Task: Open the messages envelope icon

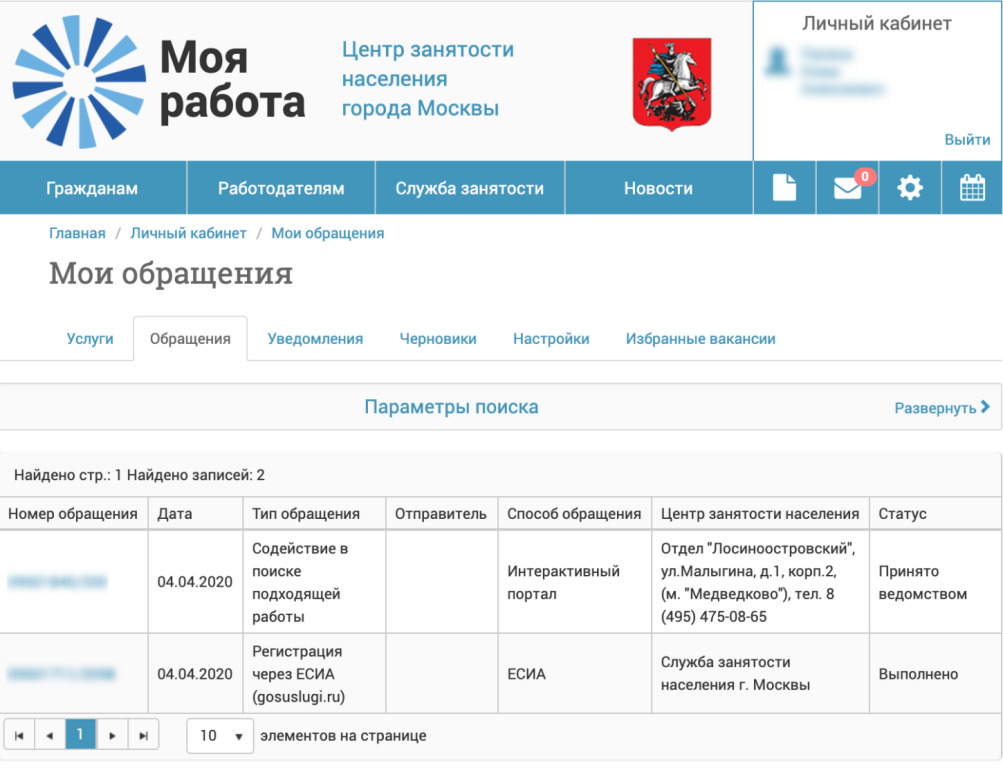Action: [x=847, y=188]
